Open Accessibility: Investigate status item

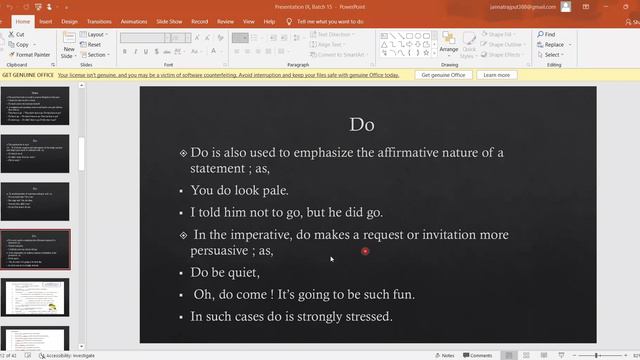point(67,356)
